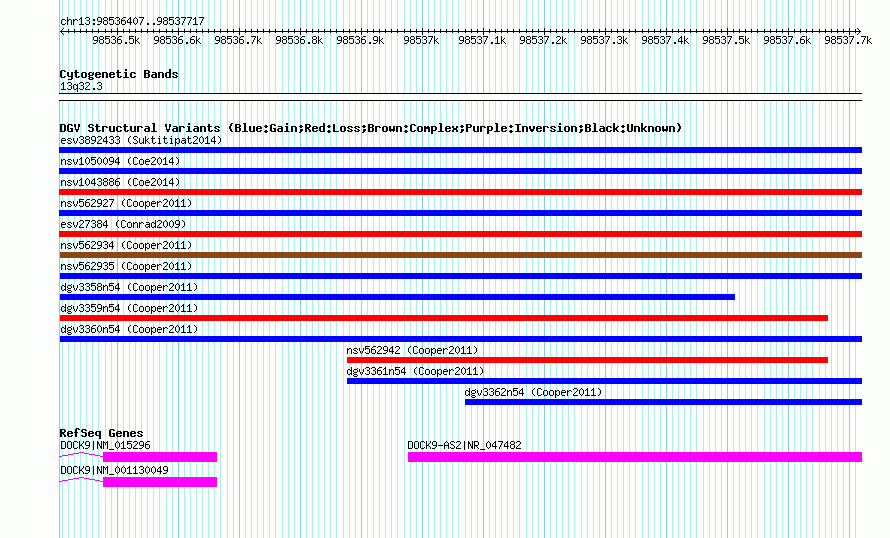The image size is (890, 538).
Task: Click the blue bar for dgv3358n54
Action: coord(397,297)
